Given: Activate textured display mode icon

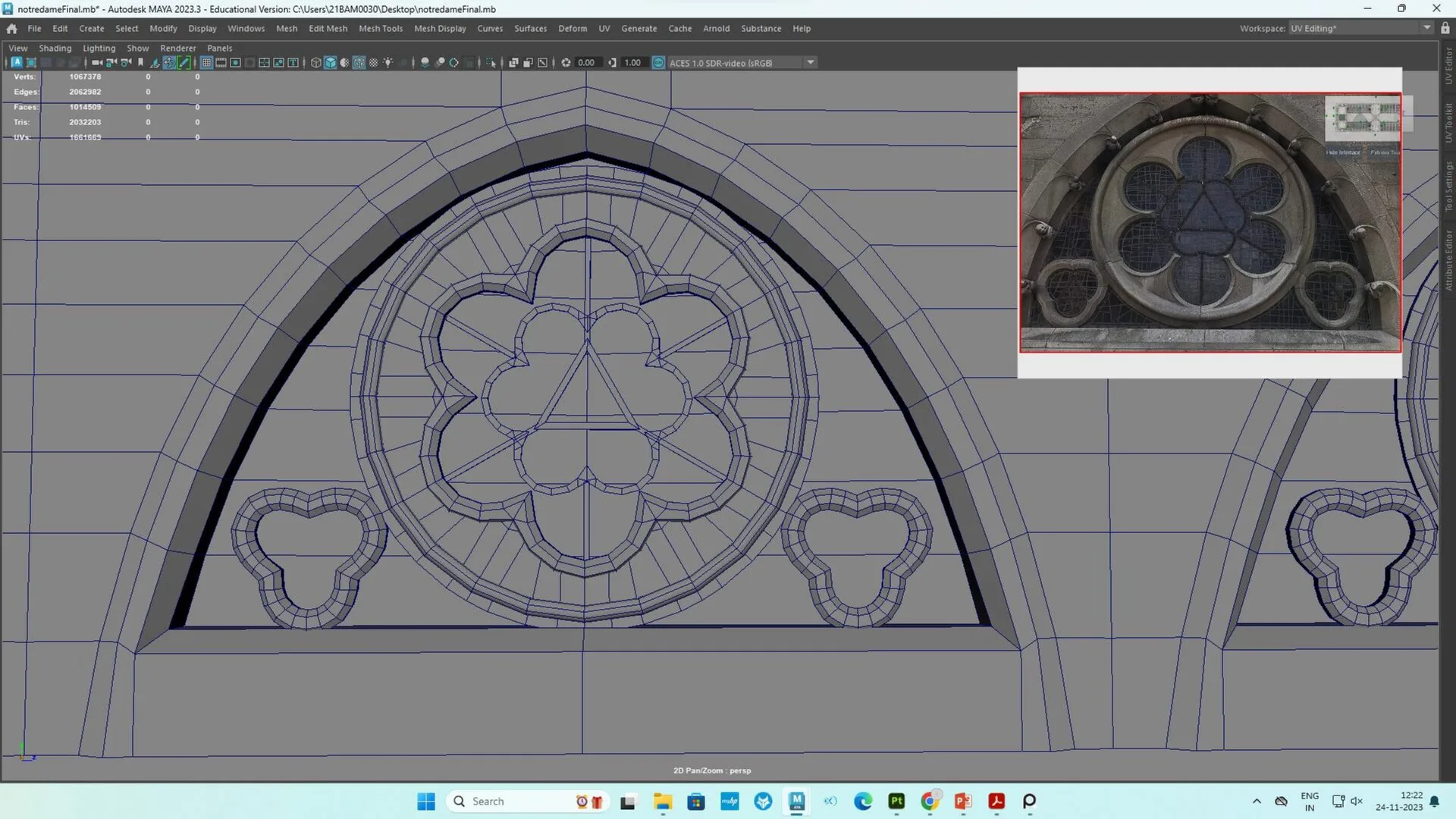Looking at the screenshot, I should coord(357,62).
